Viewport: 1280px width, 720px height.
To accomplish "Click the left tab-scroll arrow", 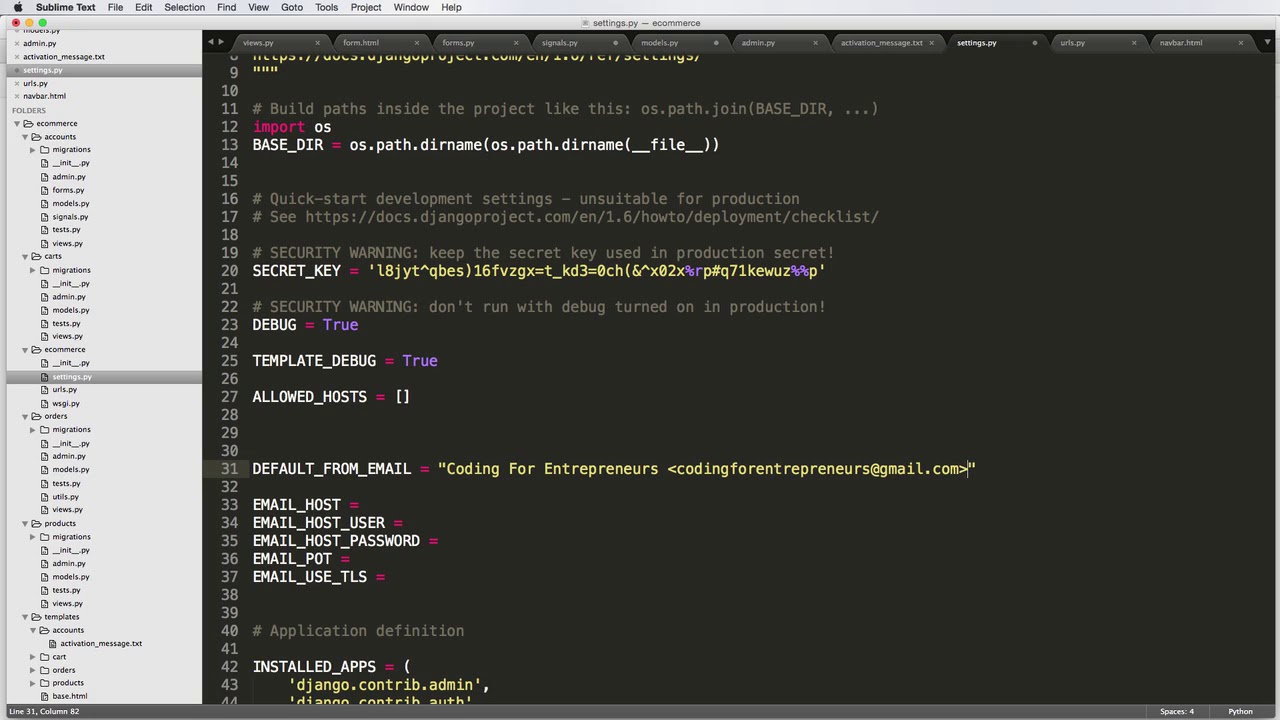I will click(210, 42).
